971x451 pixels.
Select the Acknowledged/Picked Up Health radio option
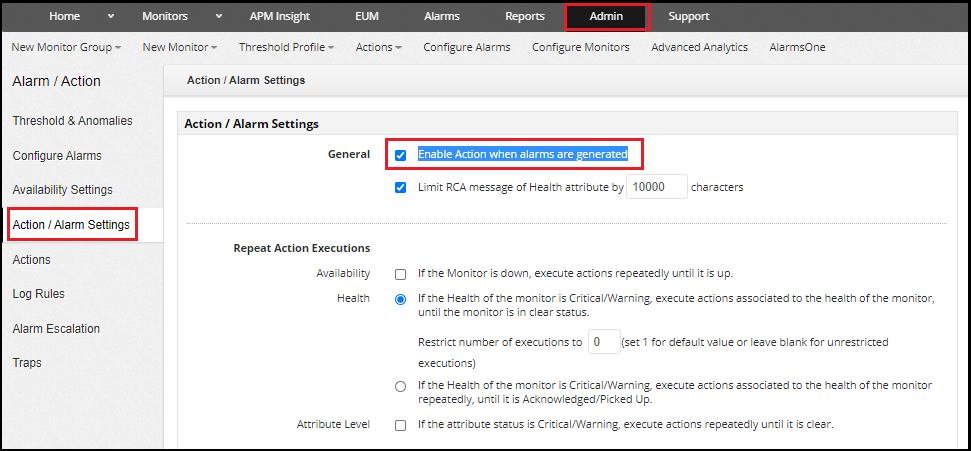pos(400,386)
